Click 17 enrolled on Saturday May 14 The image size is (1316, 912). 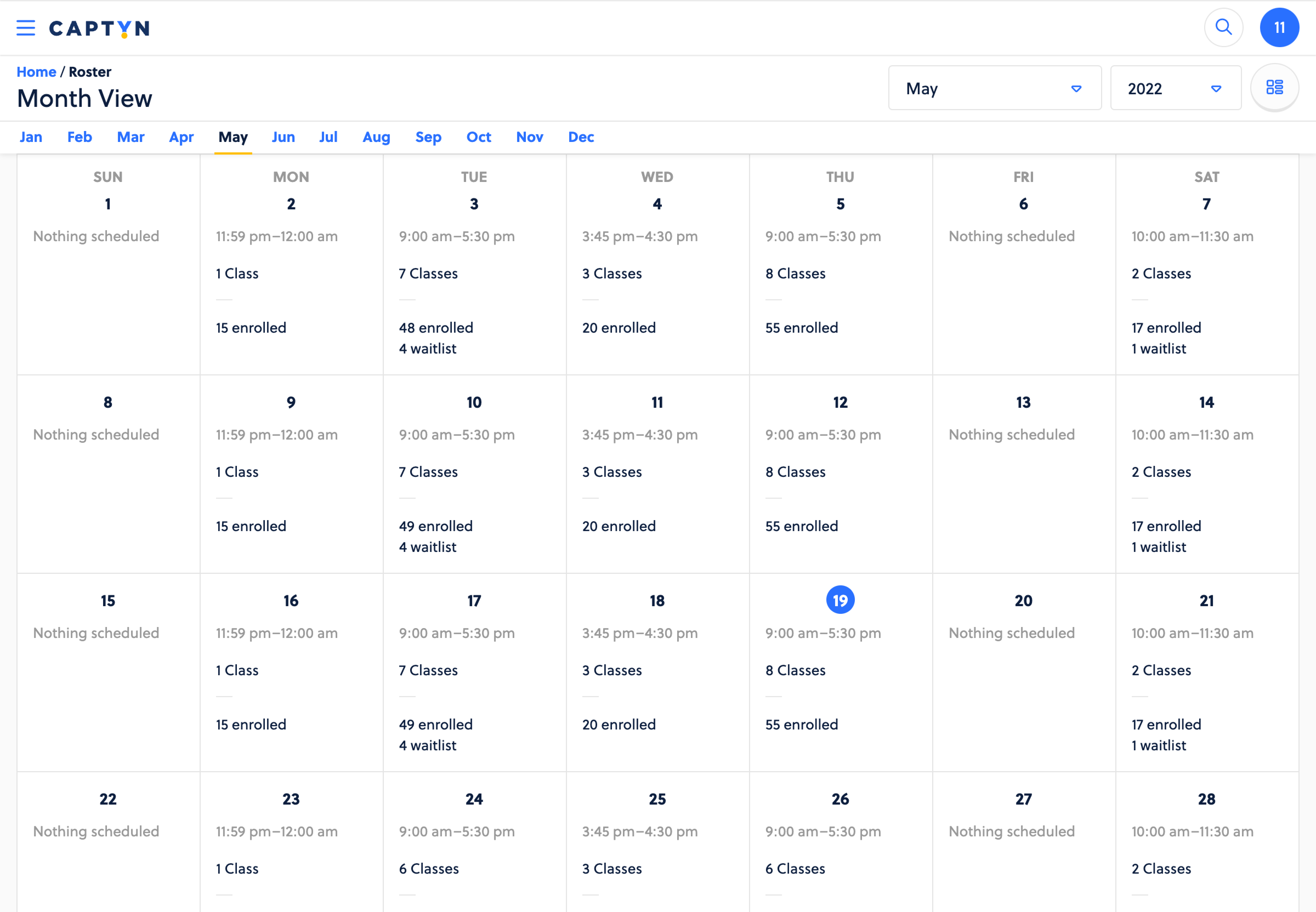[x=1166, y=526]
